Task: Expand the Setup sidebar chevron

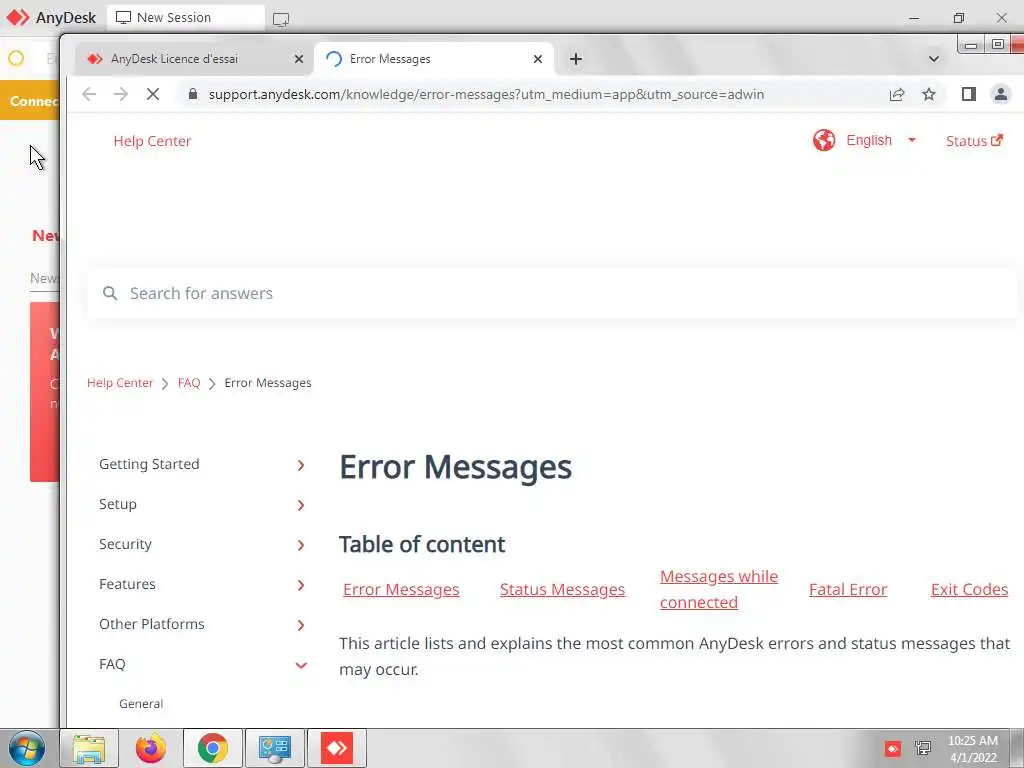Action: (300, 505)
